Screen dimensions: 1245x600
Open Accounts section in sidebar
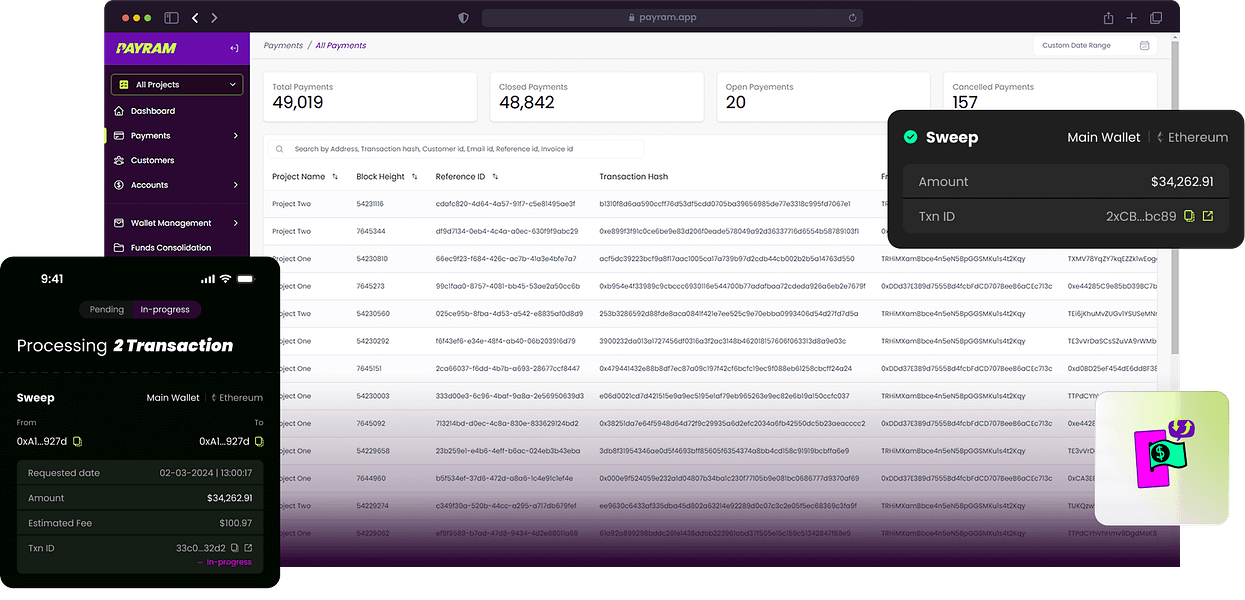149,185
